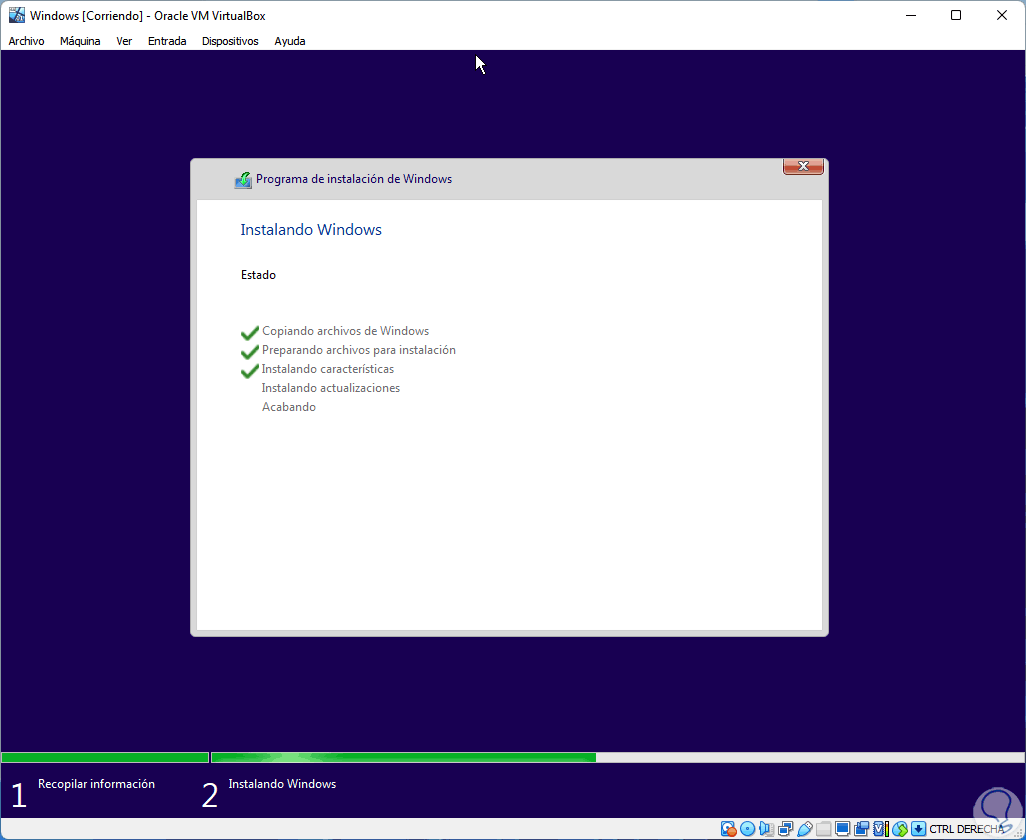
Task: Click the optical disc status icon
Action: 747,829
